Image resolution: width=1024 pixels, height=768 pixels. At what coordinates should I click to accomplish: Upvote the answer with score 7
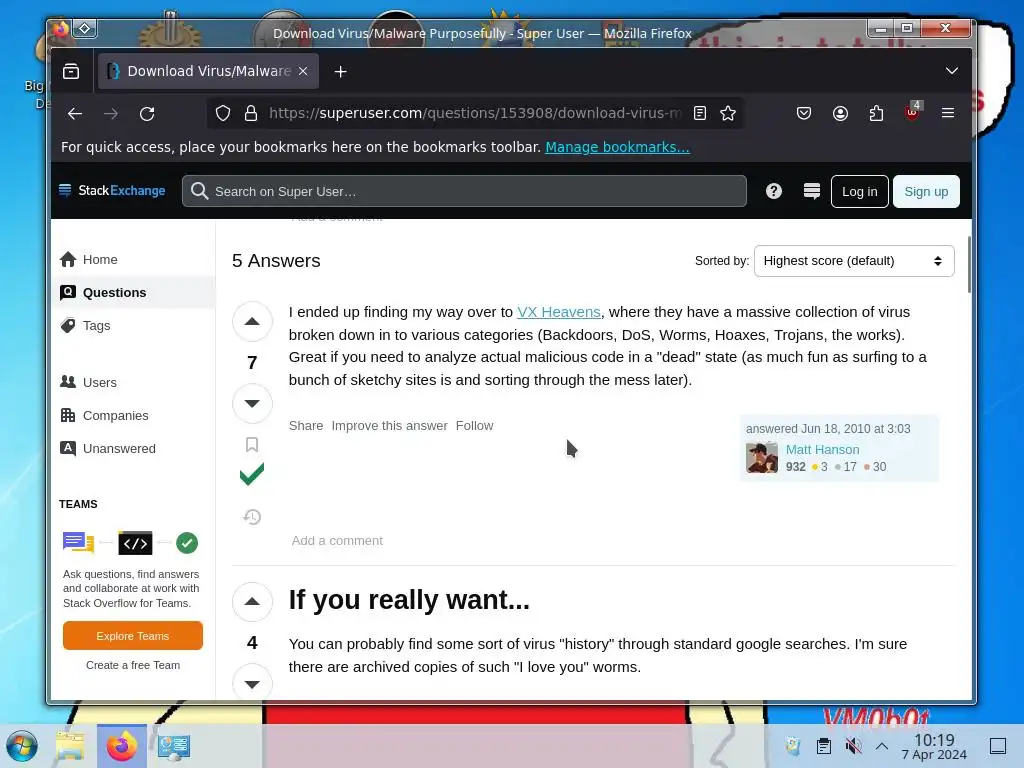pos(252,321)
